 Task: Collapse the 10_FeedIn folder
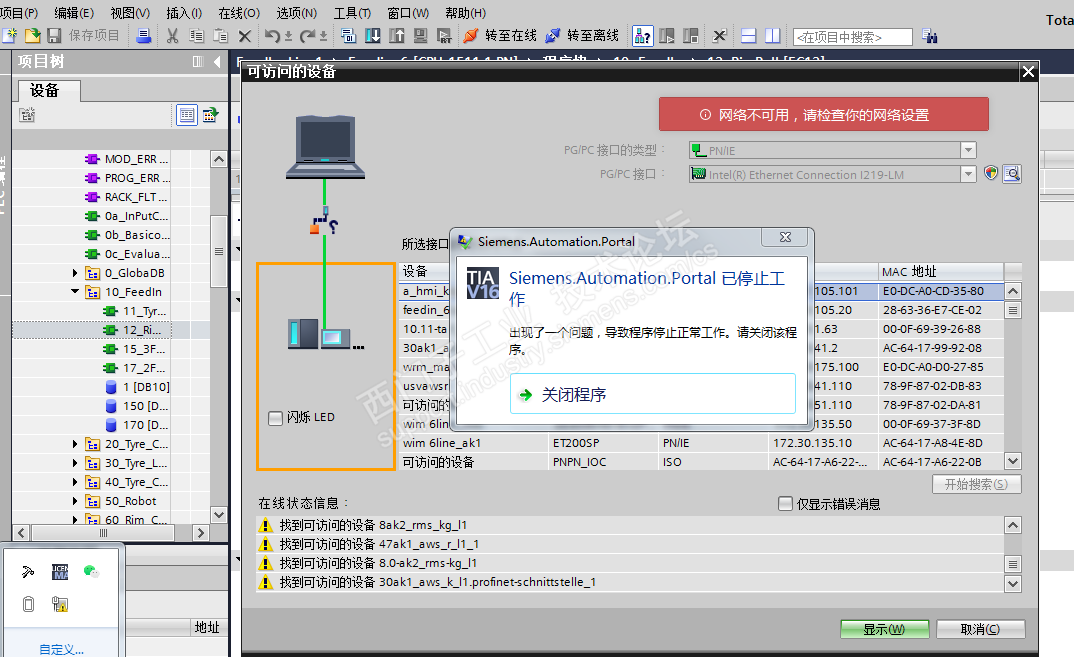click(75, 292)
